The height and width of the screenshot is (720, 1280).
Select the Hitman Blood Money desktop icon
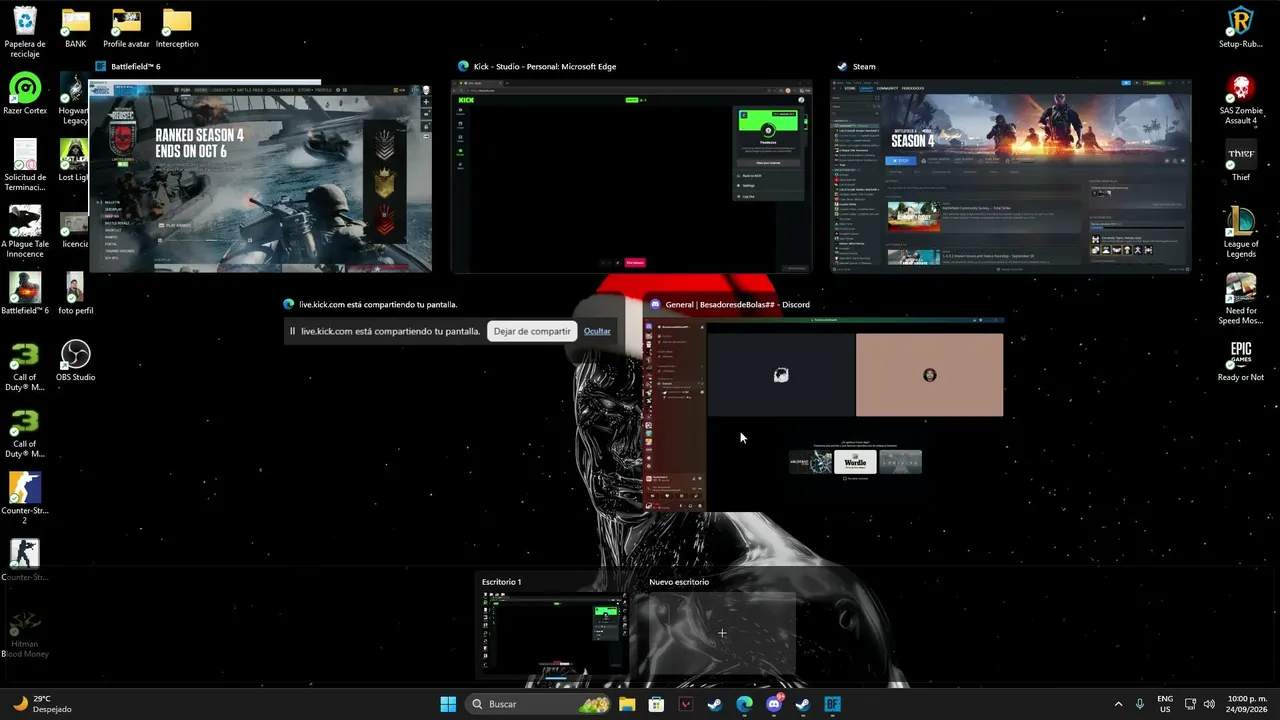(25, 632)
